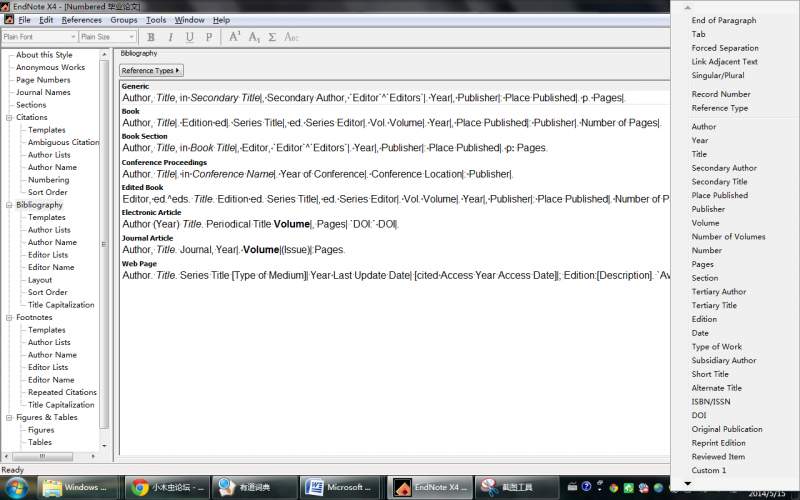The width and height of the screenshot is (800, 500).
Task: Open Edit menu
Action: click(x=46, y=20)
